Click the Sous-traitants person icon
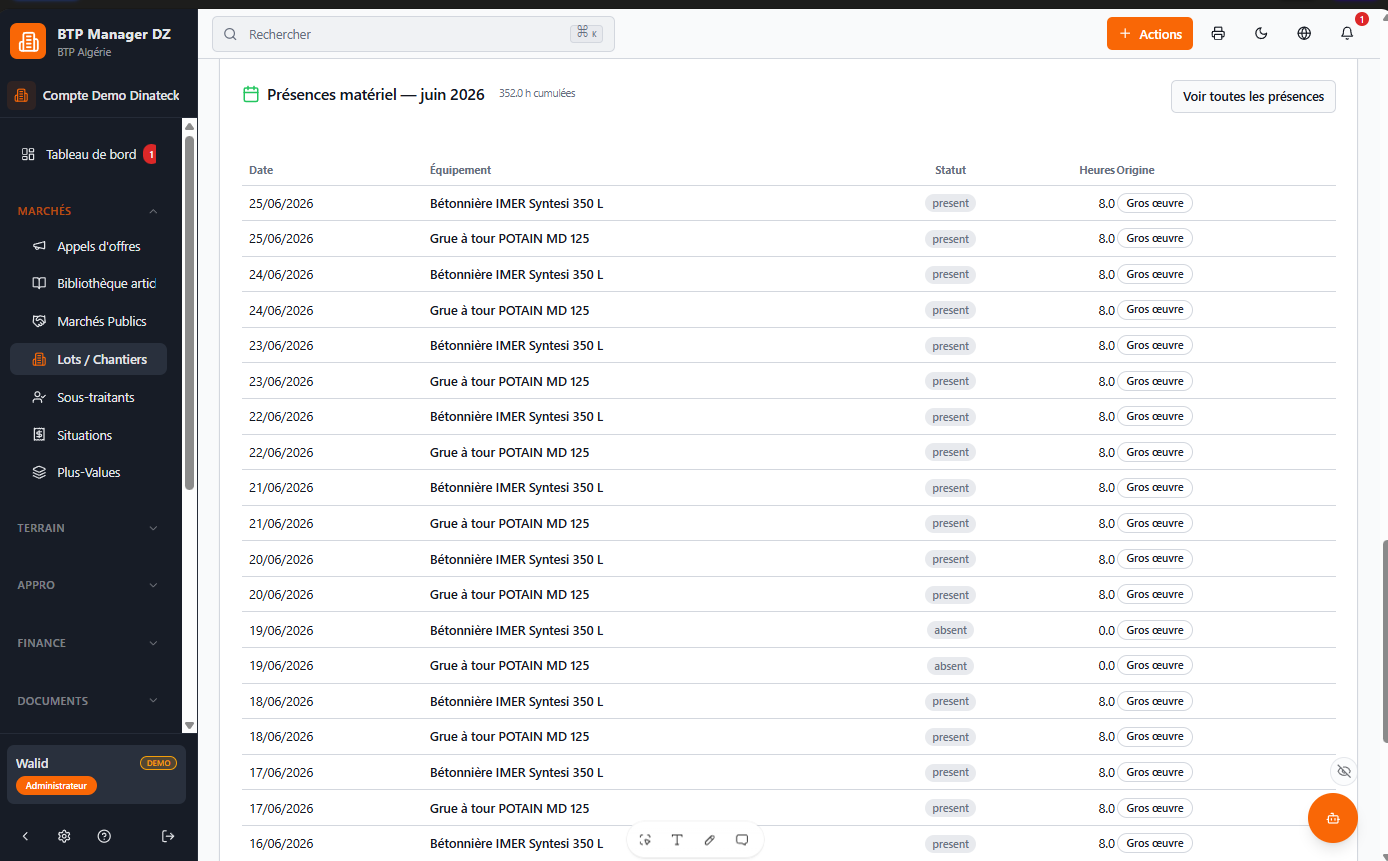This screenshot has width=1388, height=861. tap(39, 397)
